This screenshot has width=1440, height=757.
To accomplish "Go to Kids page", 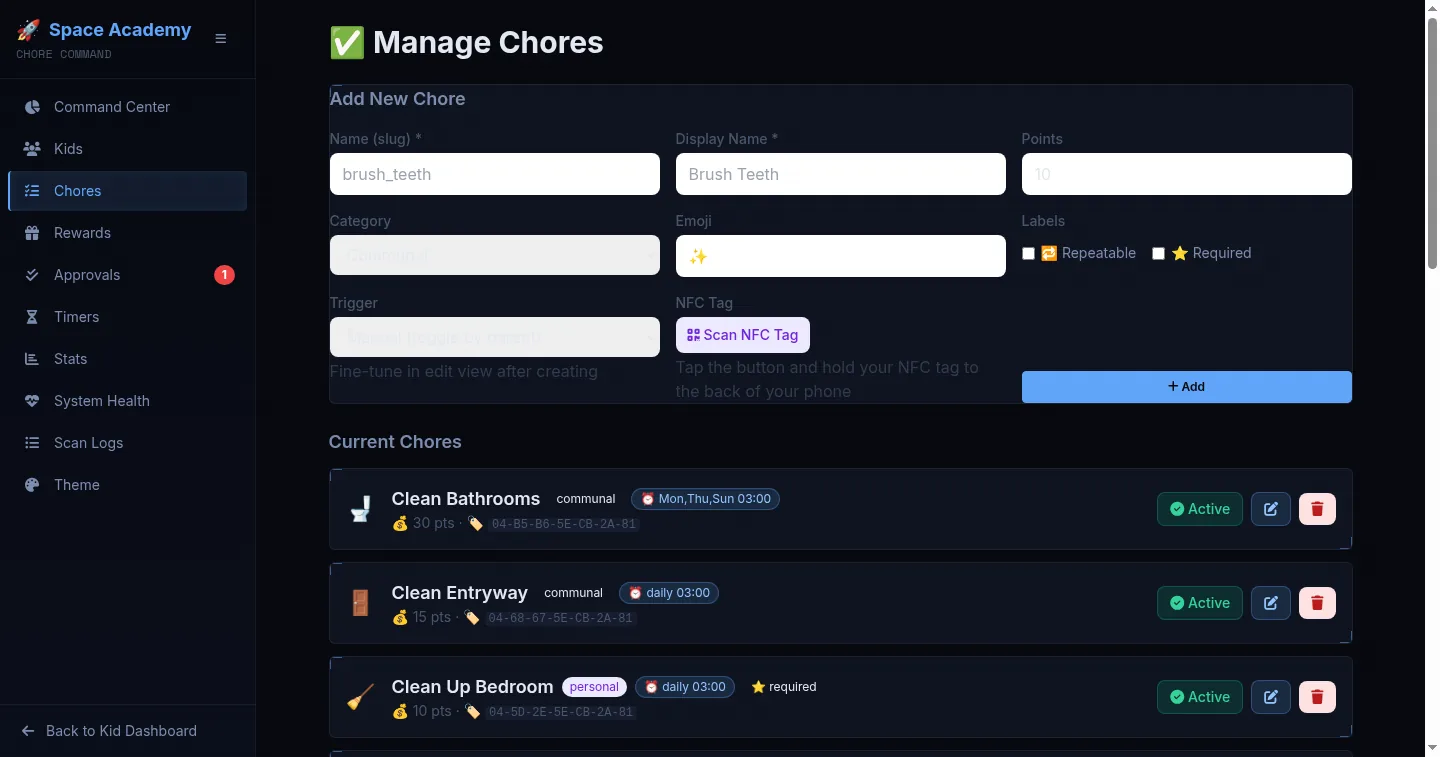I will tap(127, 149).
